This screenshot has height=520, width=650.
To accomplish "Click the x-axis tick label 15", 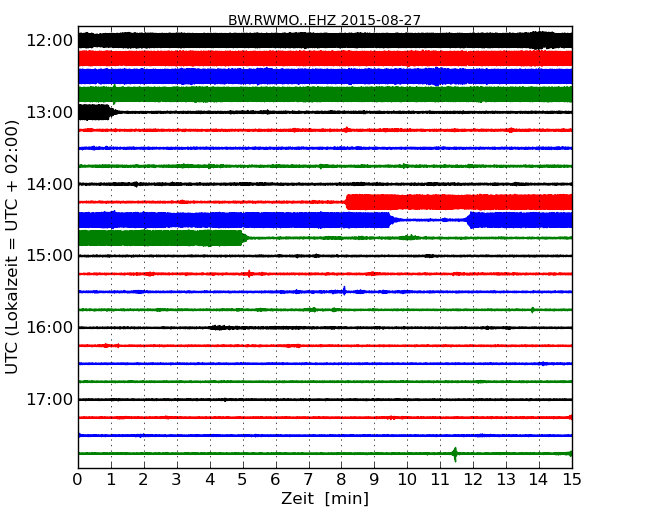I will pos(572,480).
